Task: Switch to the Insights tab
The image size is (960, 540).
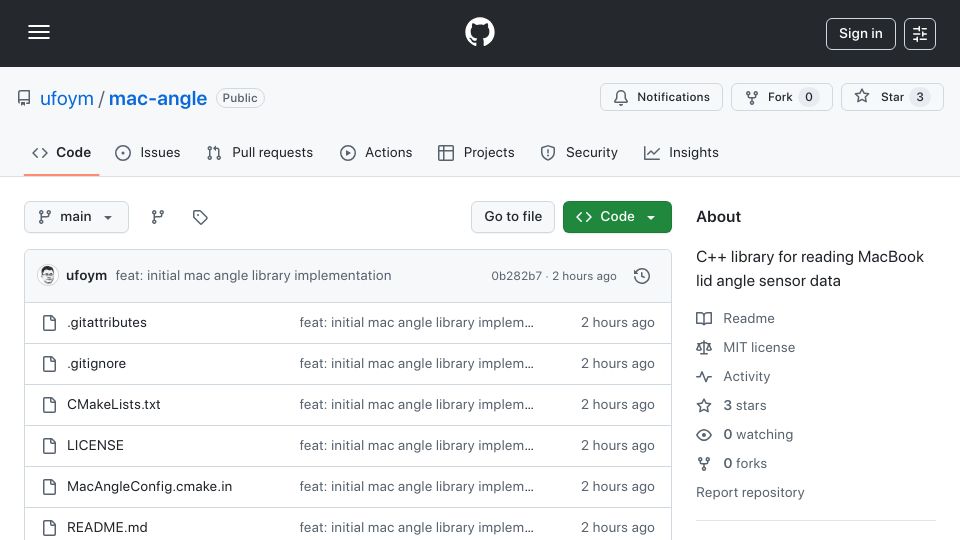Action: click(x=681, y=152)
